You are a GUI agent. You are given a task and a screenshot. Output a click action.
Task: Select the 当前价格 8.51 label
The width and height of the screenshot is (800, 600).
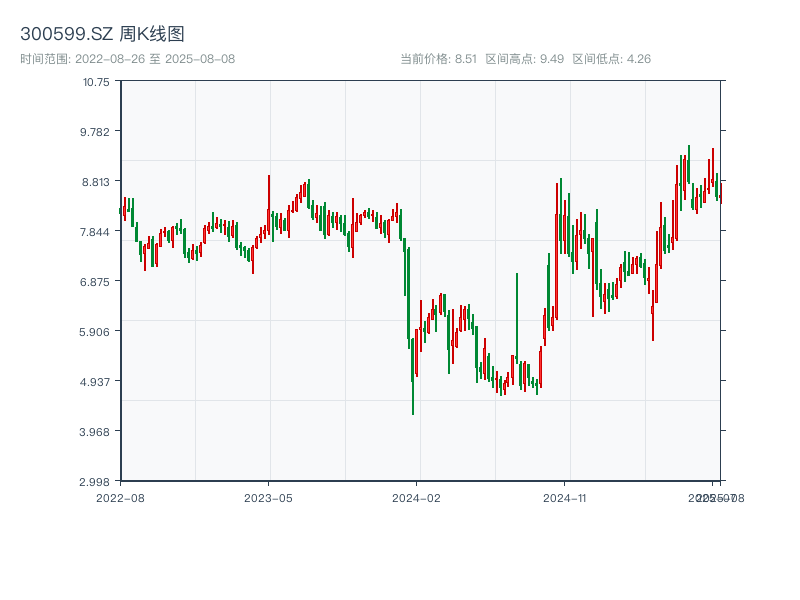(x=438, y=59)
